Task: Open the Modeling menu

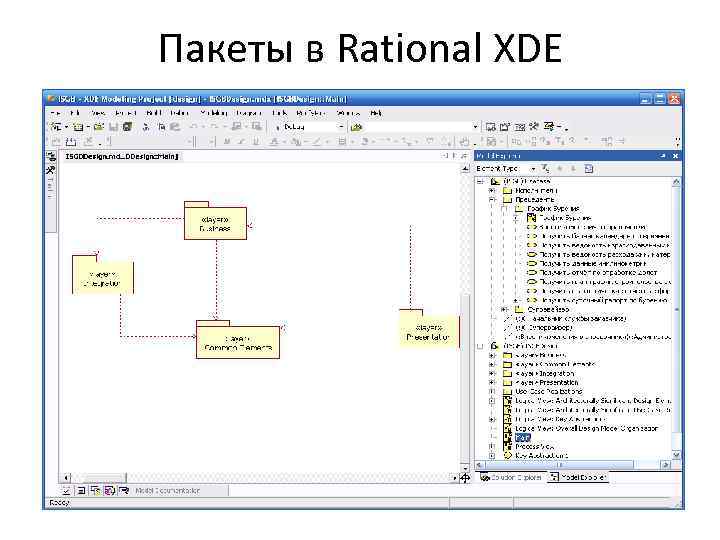Action: click(214, 113)
